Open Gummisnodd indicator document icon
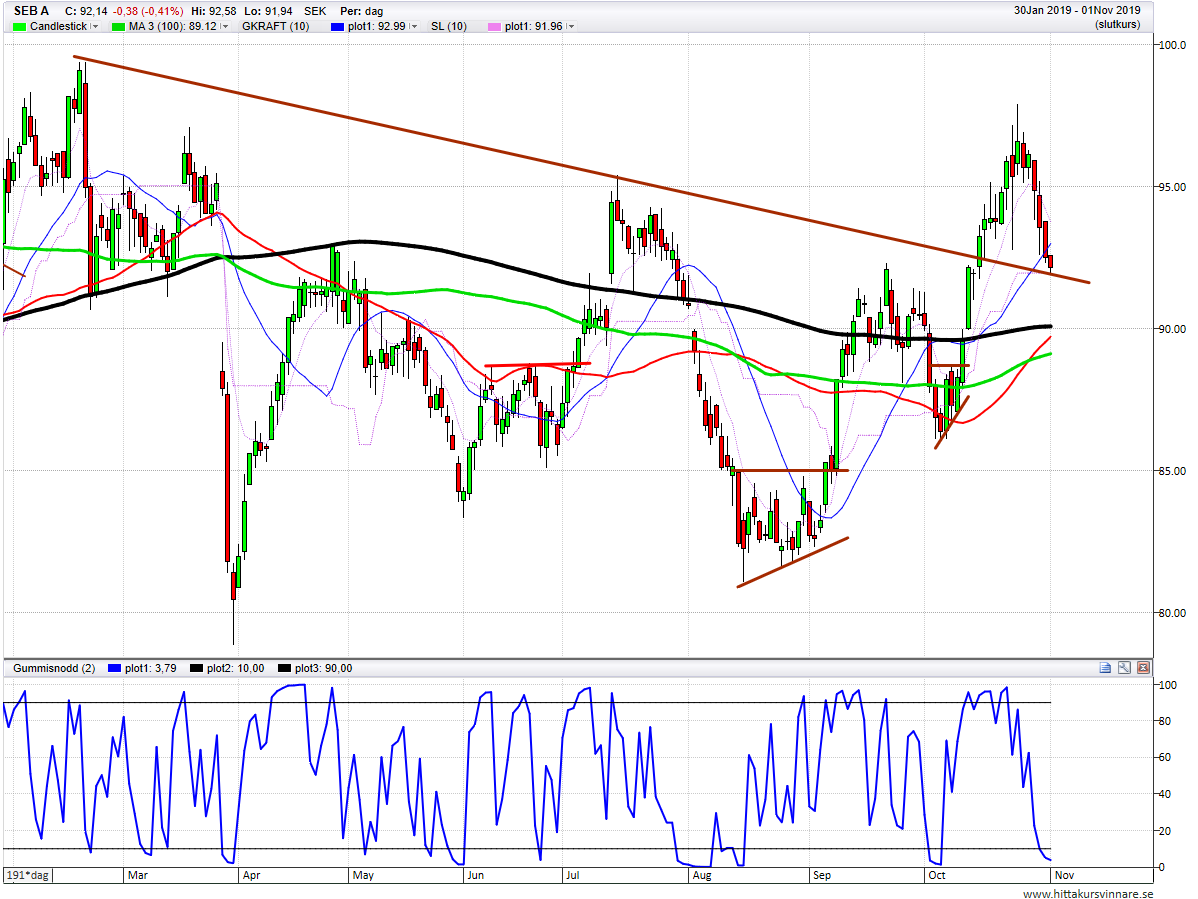The height and width of the screenshot is (899, 1198). (1105, 668)
